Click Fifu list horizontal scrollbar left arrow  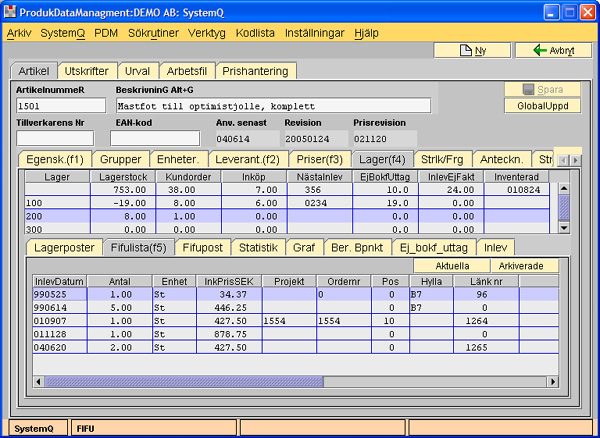(38, 381)
